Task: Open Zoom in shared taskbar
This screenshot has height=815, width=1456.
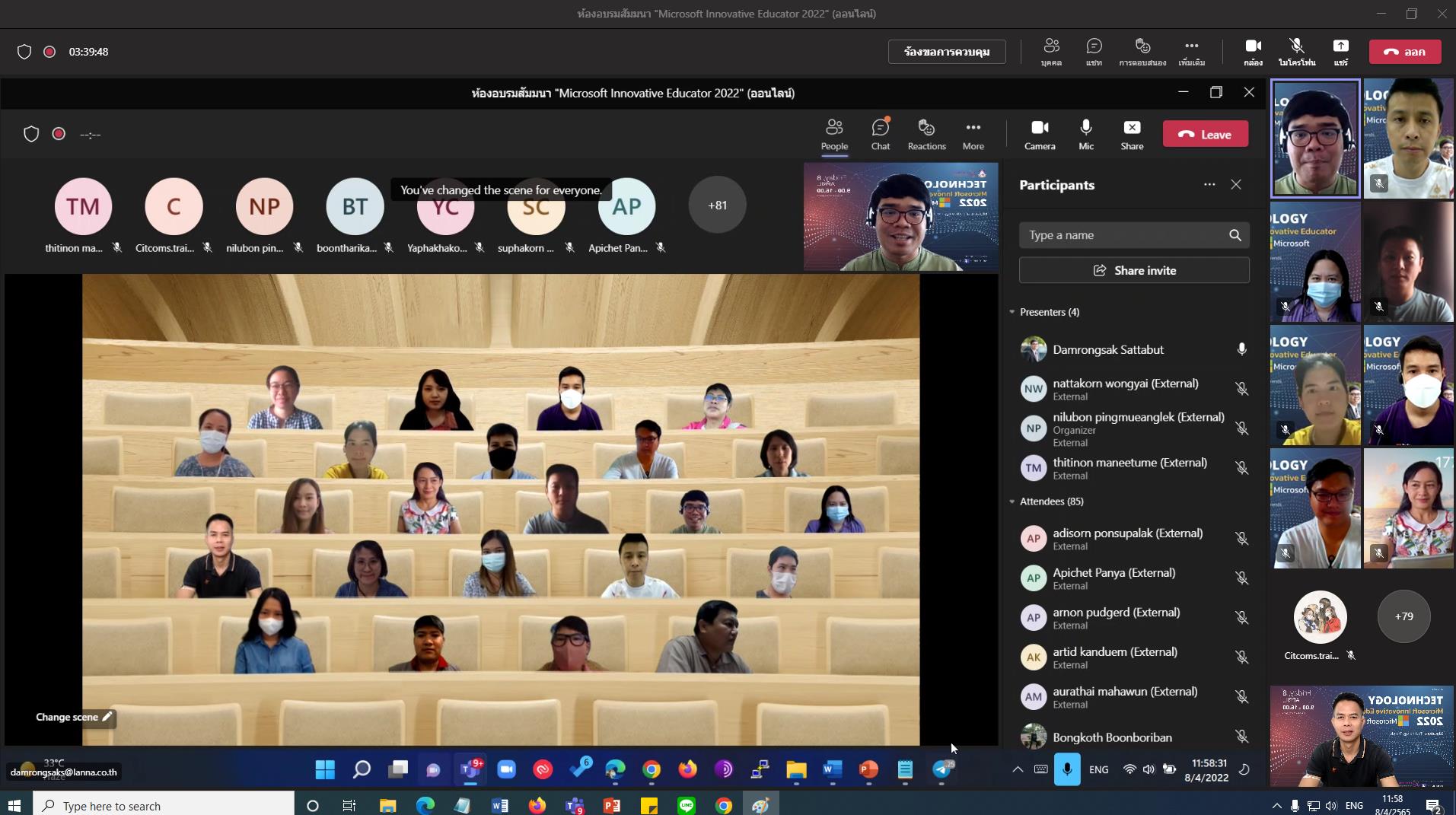Action: tap(506, 769)
